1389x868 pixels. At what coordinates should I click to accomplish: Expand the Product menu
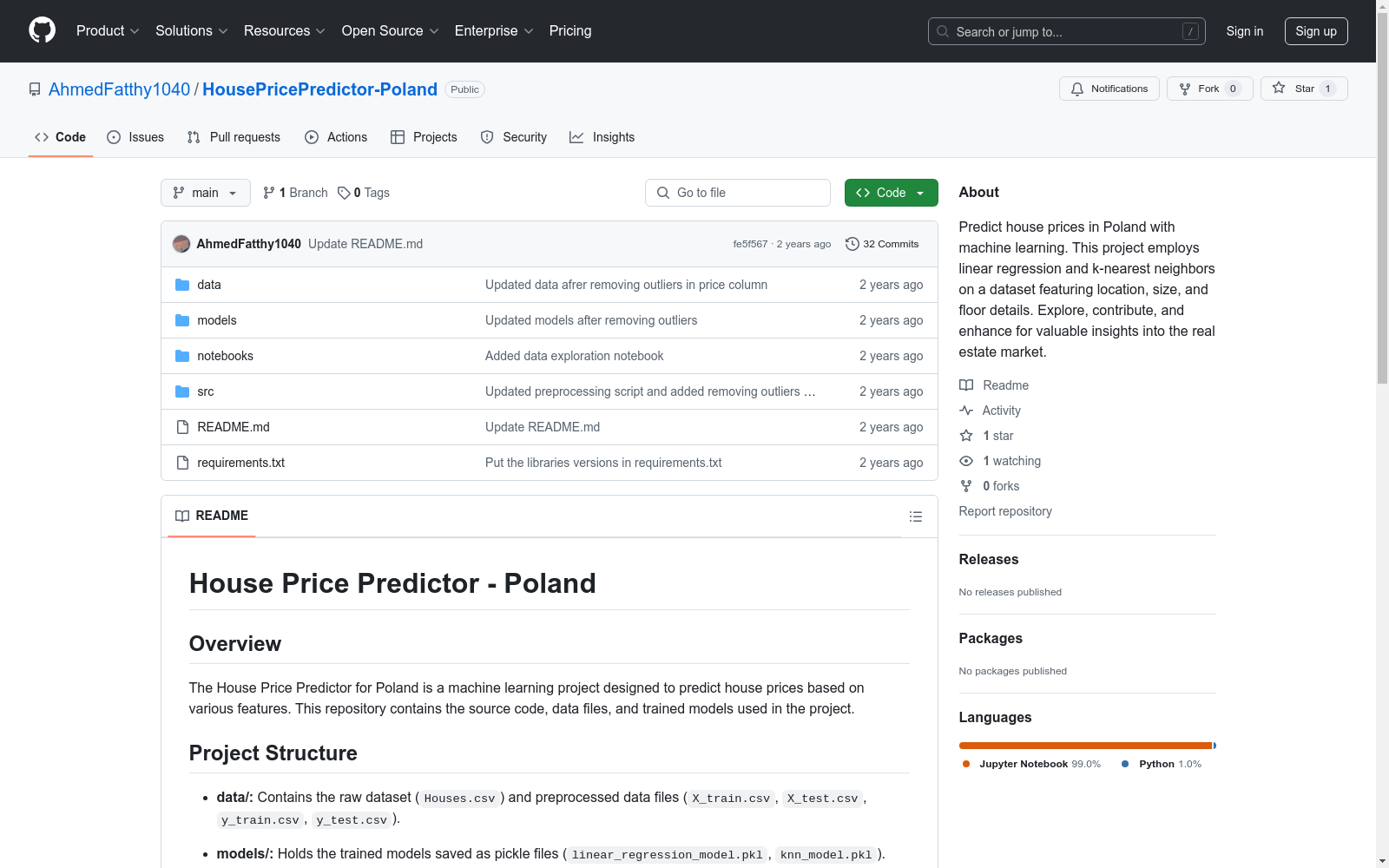108,31
